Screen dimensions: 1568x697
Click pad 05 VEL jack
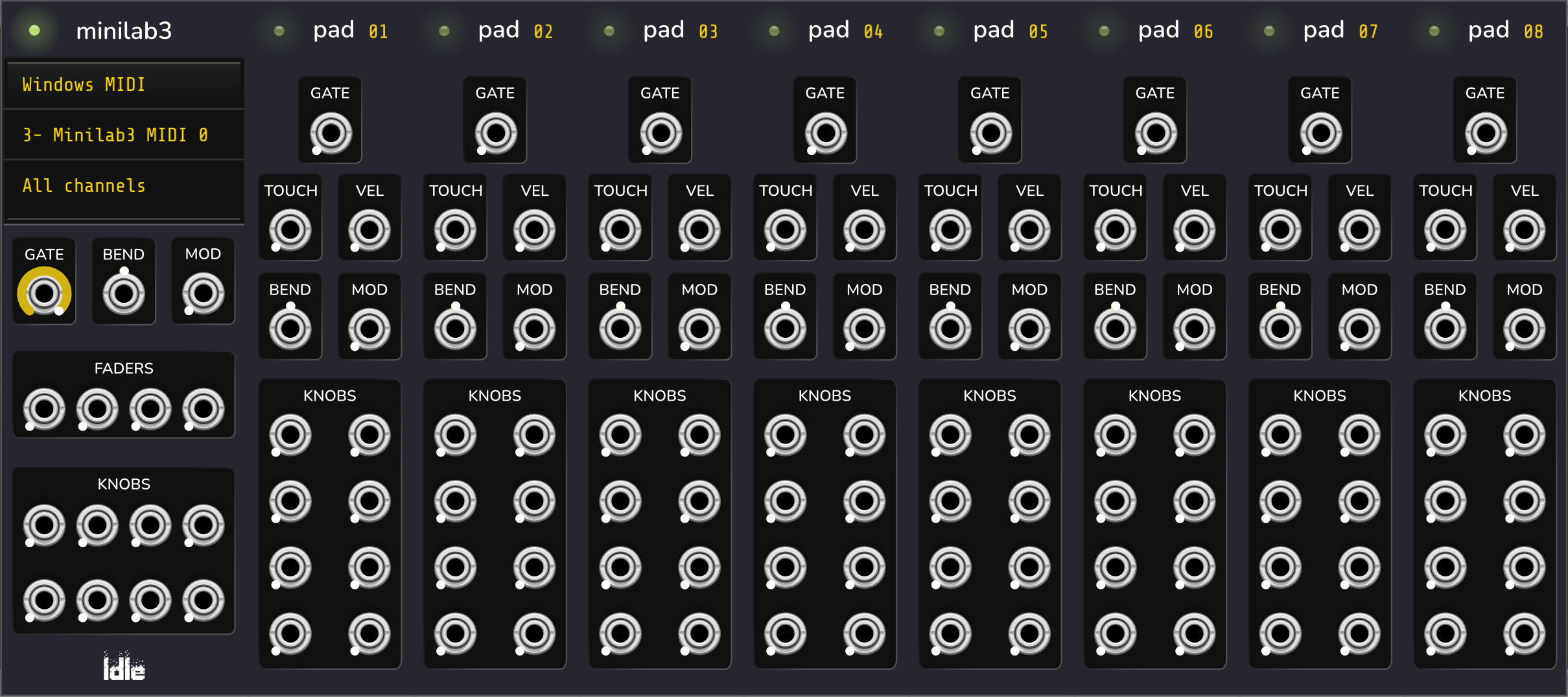[1029, 230]
